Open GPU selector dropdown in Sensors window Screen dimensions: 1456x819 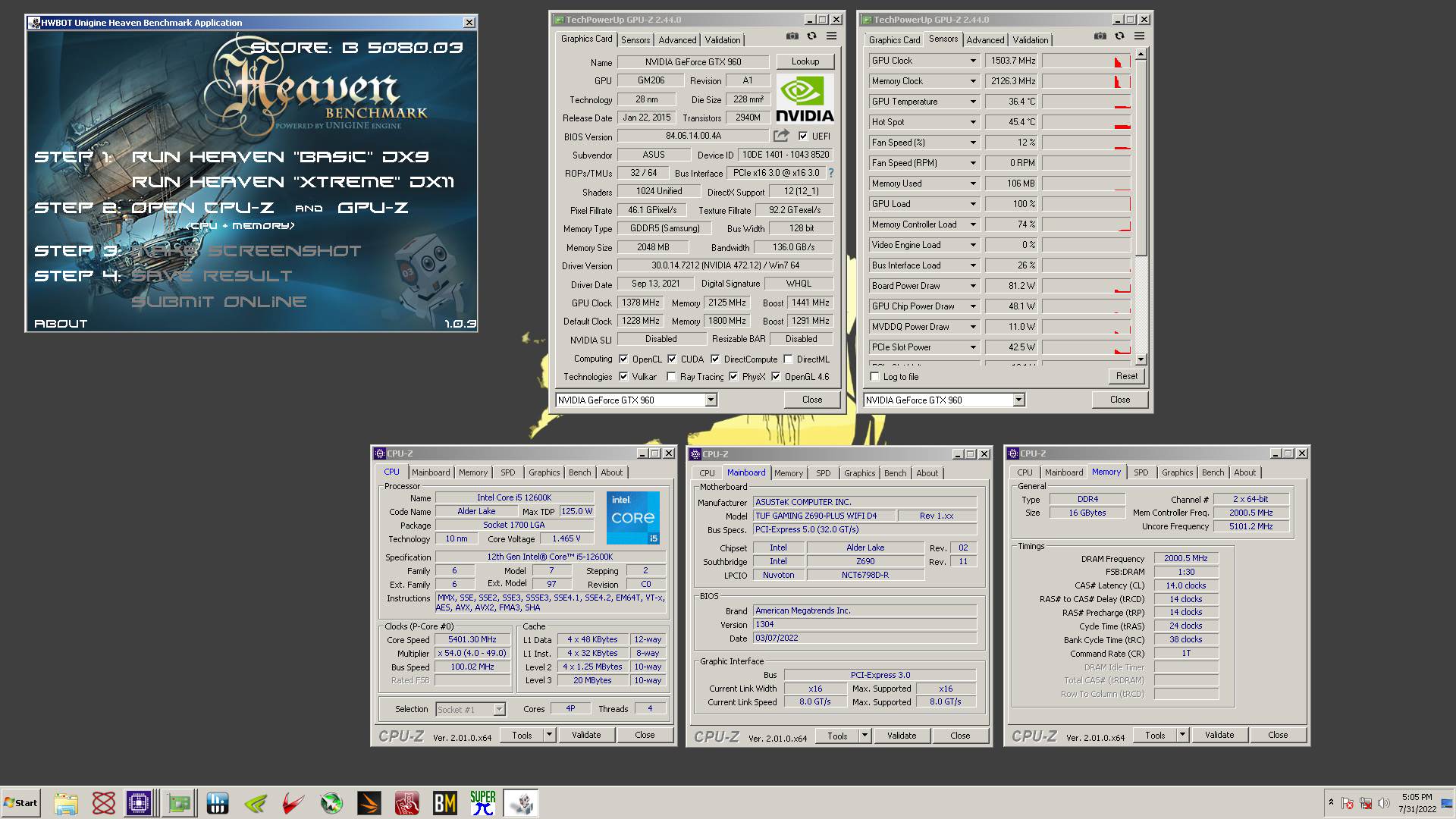tap(1018, 400)
